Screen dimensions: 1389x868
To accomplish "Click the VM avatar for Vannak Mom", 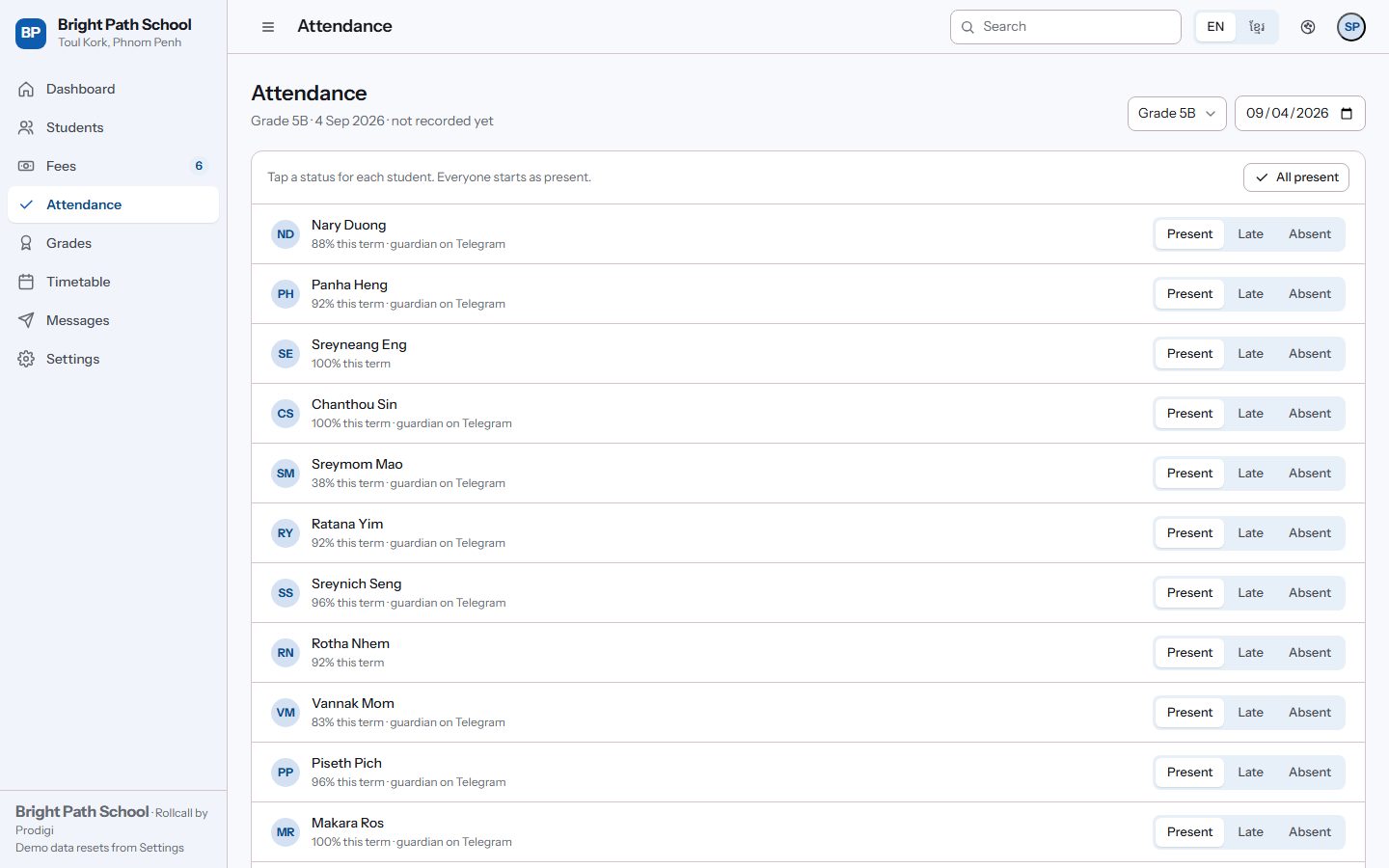I will click(x=286, y=713).
